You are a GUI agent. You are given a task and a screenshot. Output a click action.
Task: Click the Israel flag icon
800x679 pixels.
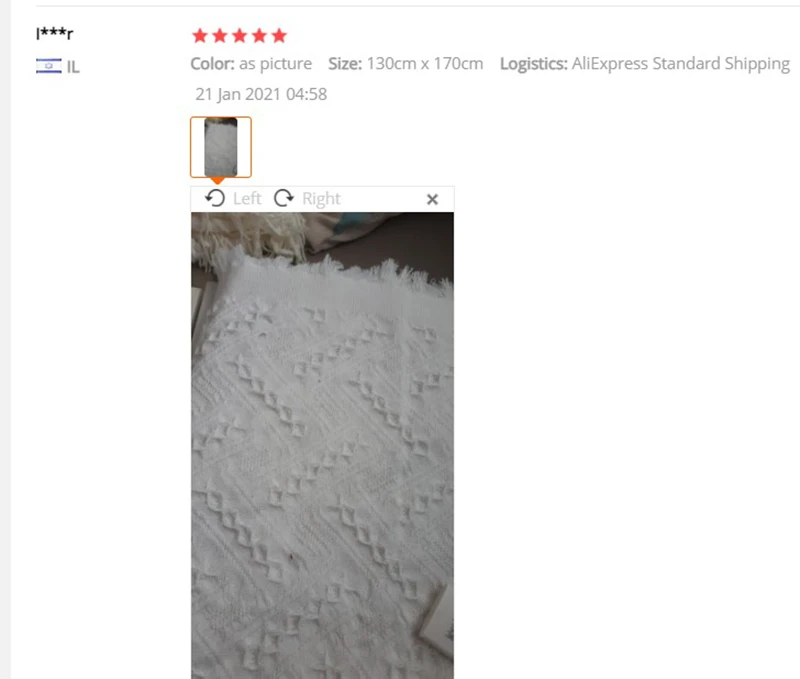[x=48, y=66]
